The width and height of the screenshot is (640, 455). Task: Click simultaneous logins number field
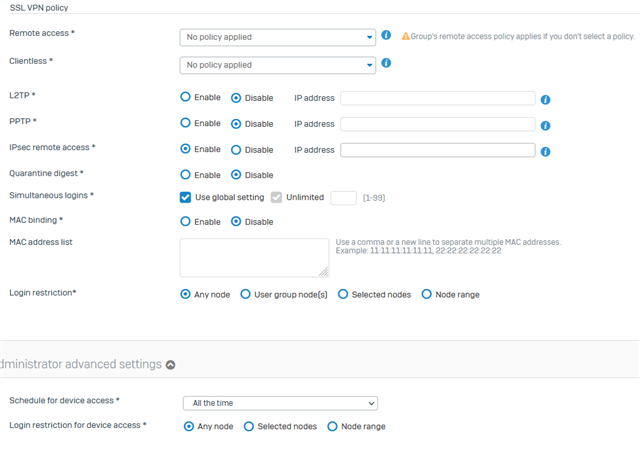(343, 198)
